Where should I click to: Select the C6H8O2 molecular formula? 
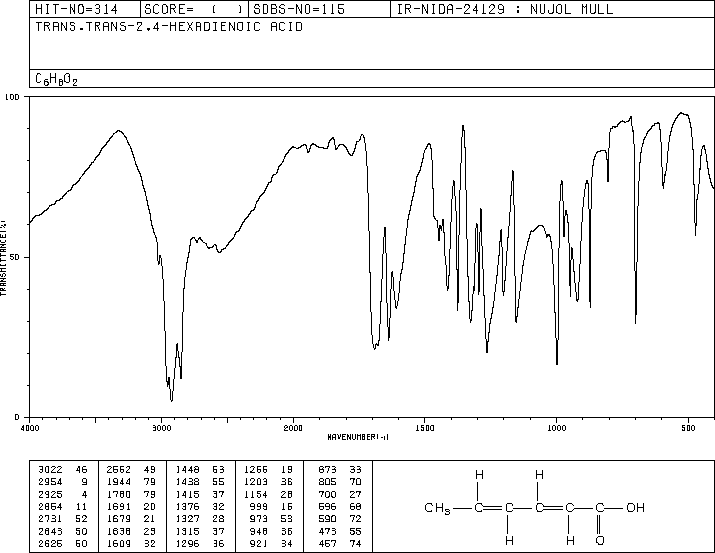coord(57,79)
